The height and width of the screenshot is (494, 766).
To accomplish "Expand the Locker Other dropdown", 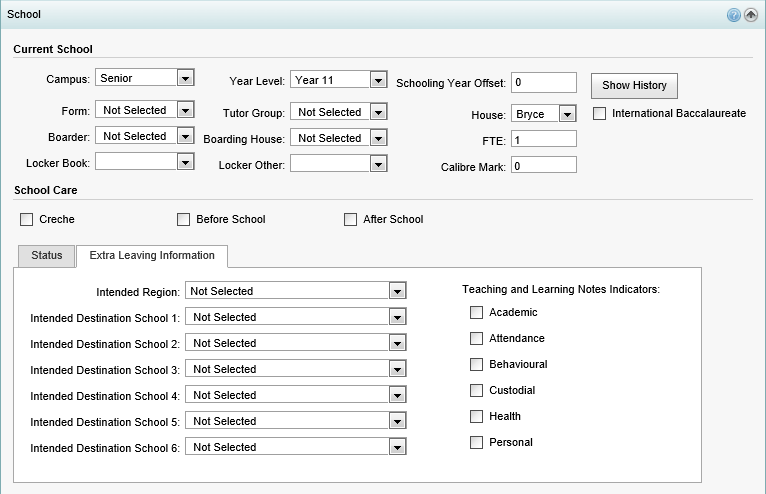I will click(x=339, y=164).
